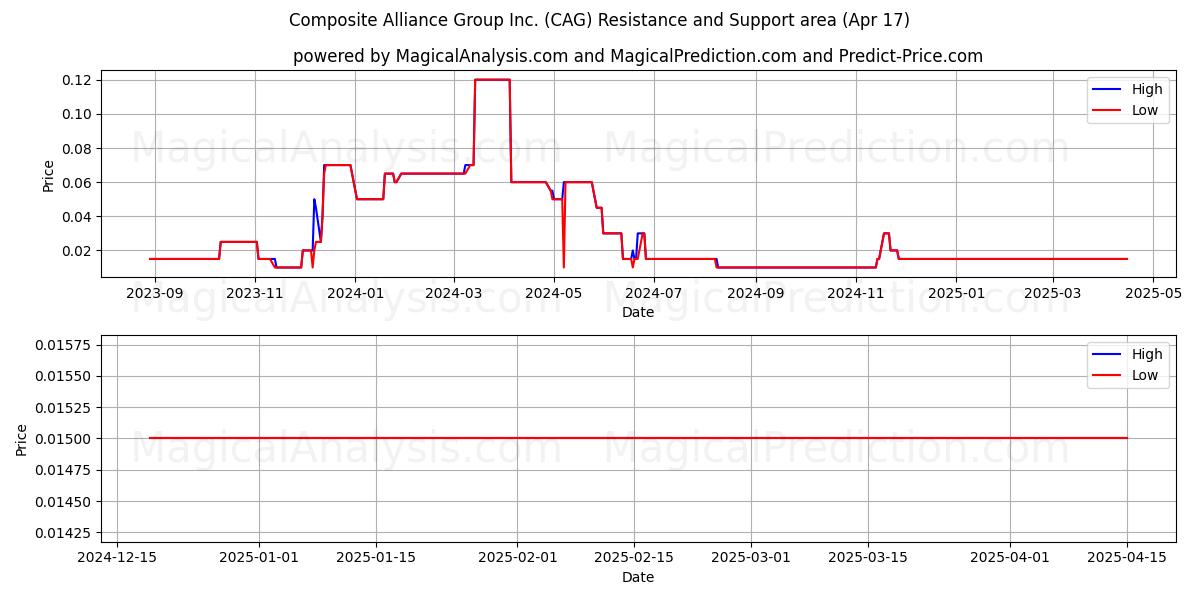
Task: Click the 2024-03 x-axis tick label
Action: click(454, 293)
